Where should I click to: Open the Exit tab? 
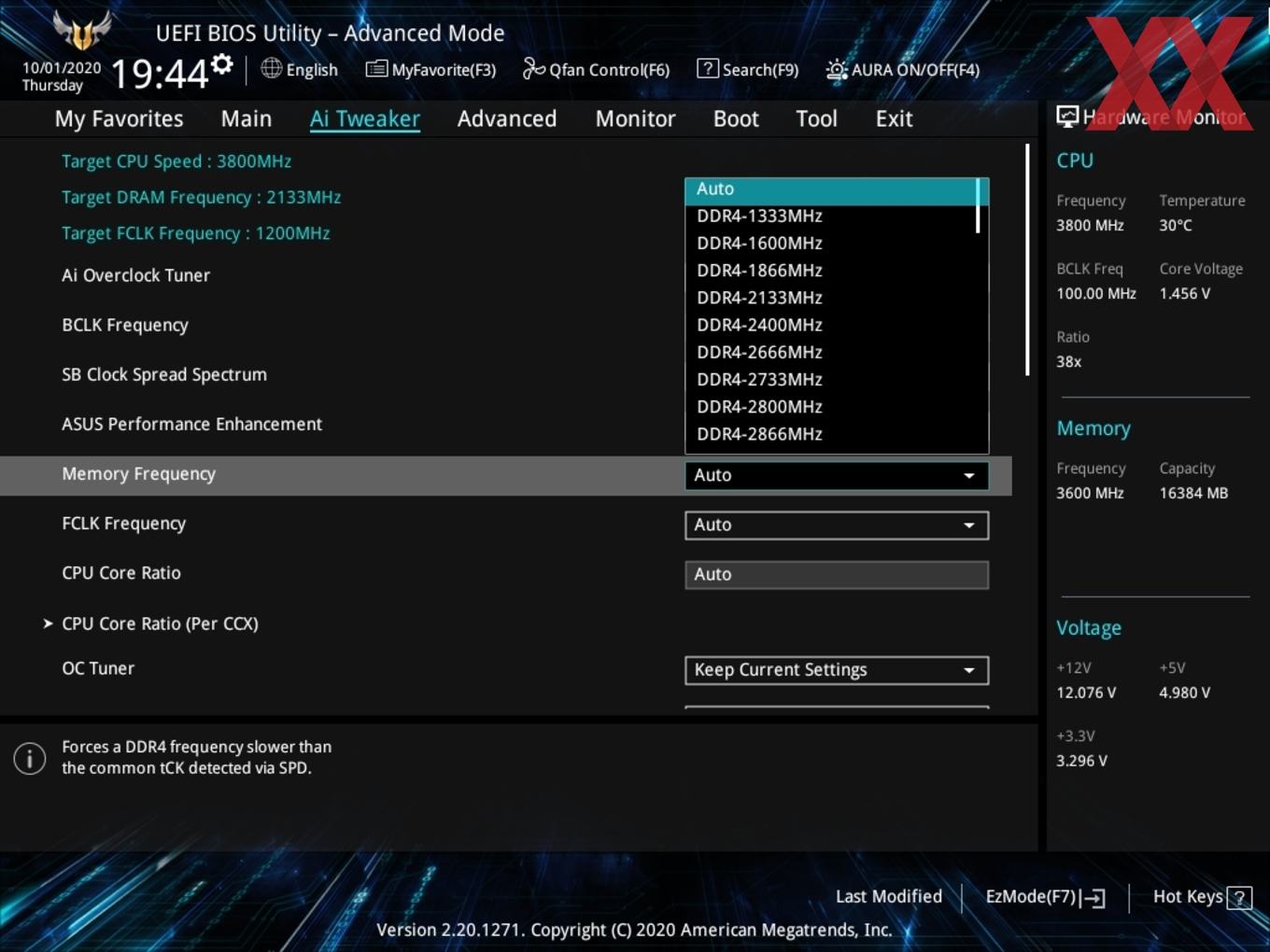894,119
